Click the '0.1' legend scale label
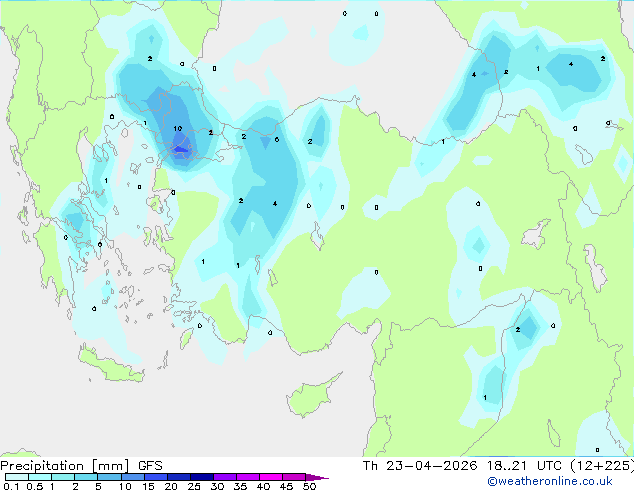This screenshot has width=634, height=490. 11,486
